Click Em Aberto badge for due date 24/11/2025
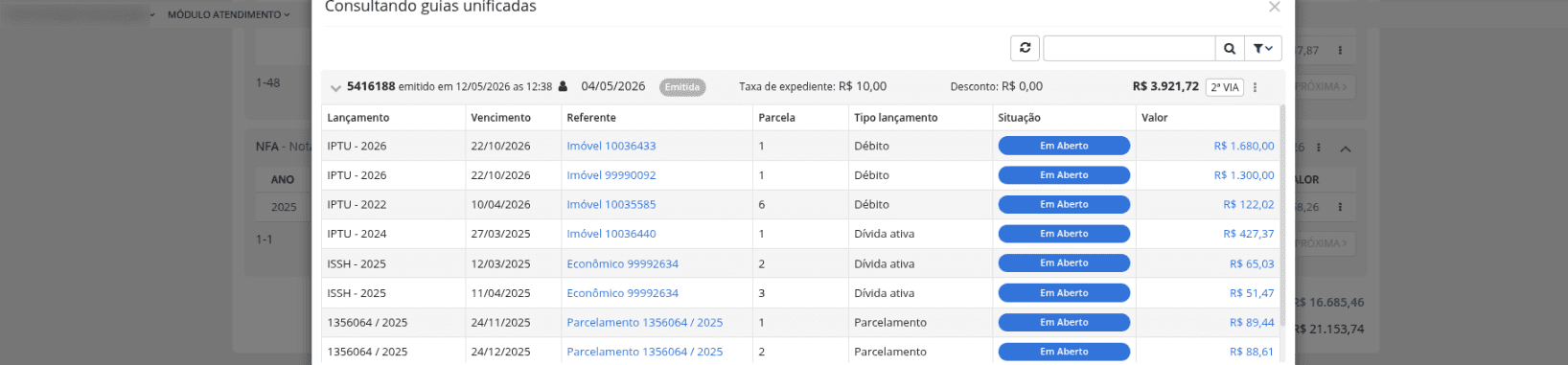The image size is (1568, 365). (x=1064, y=322)
